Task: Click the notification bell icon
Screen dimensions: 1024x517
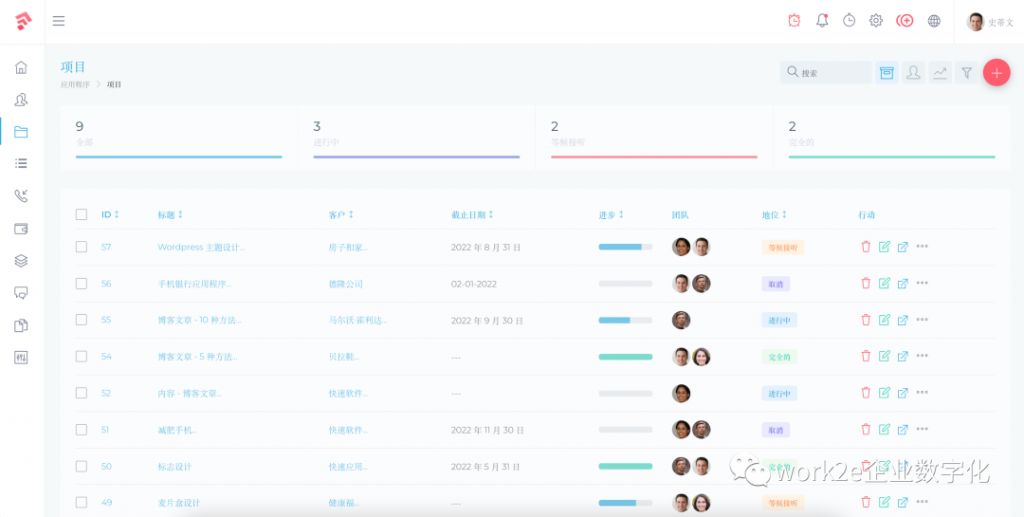Action: [x=822, y=21]
